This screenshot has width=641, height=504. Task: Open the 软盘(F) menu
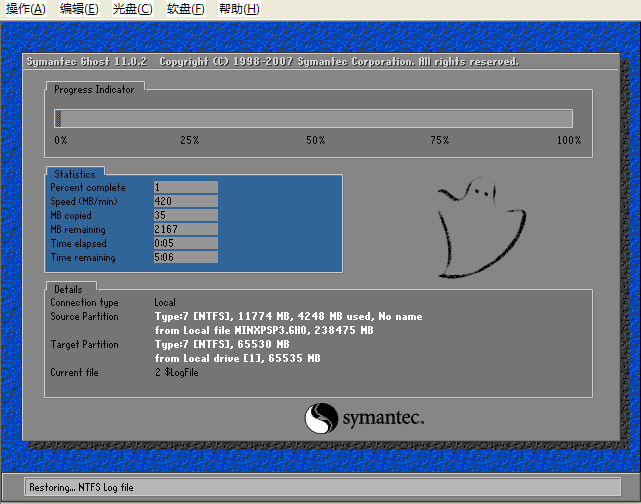click(x=186, y=9)
